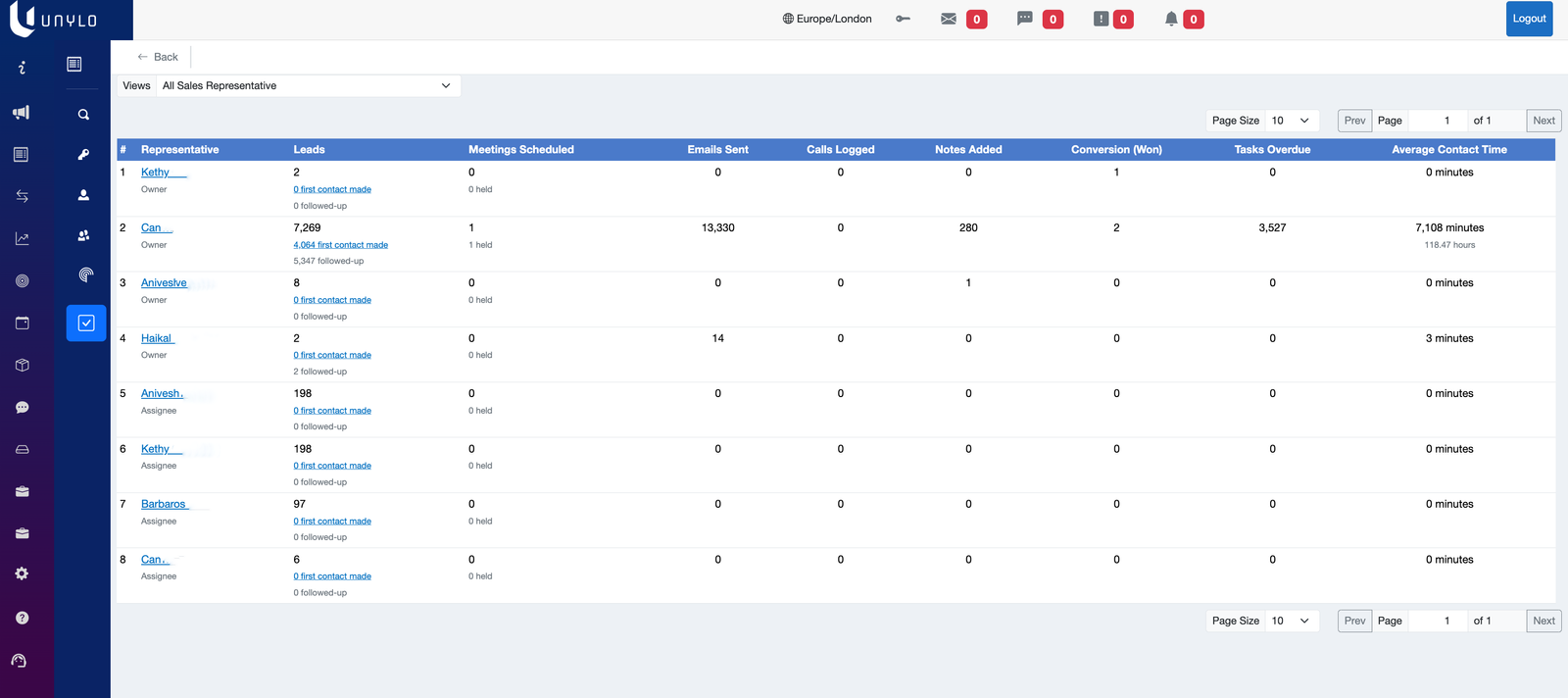Open the megaphone announcements icon
This screenshot has width=1568, height=698.
tap(22, 113)
